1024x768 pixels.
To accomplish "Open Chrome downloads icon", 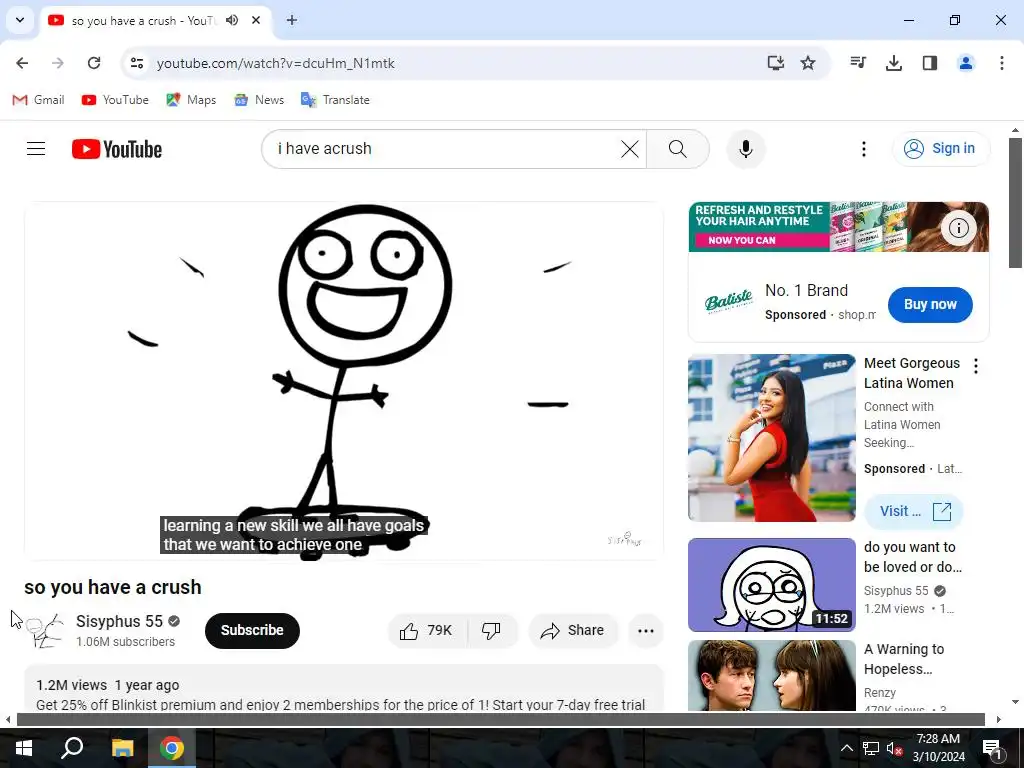I will (x=893, y=63).
